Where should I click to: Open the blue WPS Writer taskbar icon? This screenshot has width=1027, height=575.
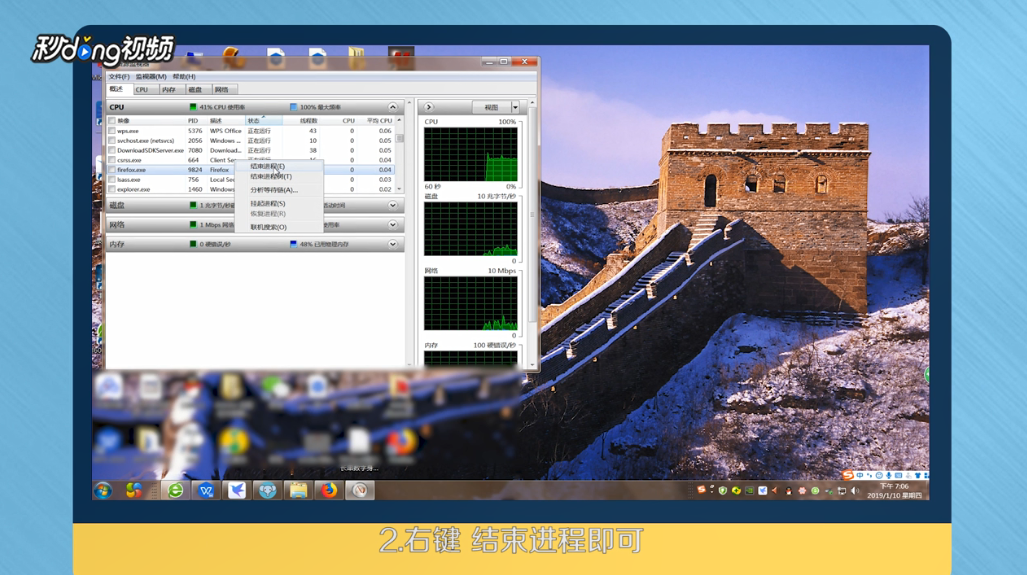click(x=206, y=490)
